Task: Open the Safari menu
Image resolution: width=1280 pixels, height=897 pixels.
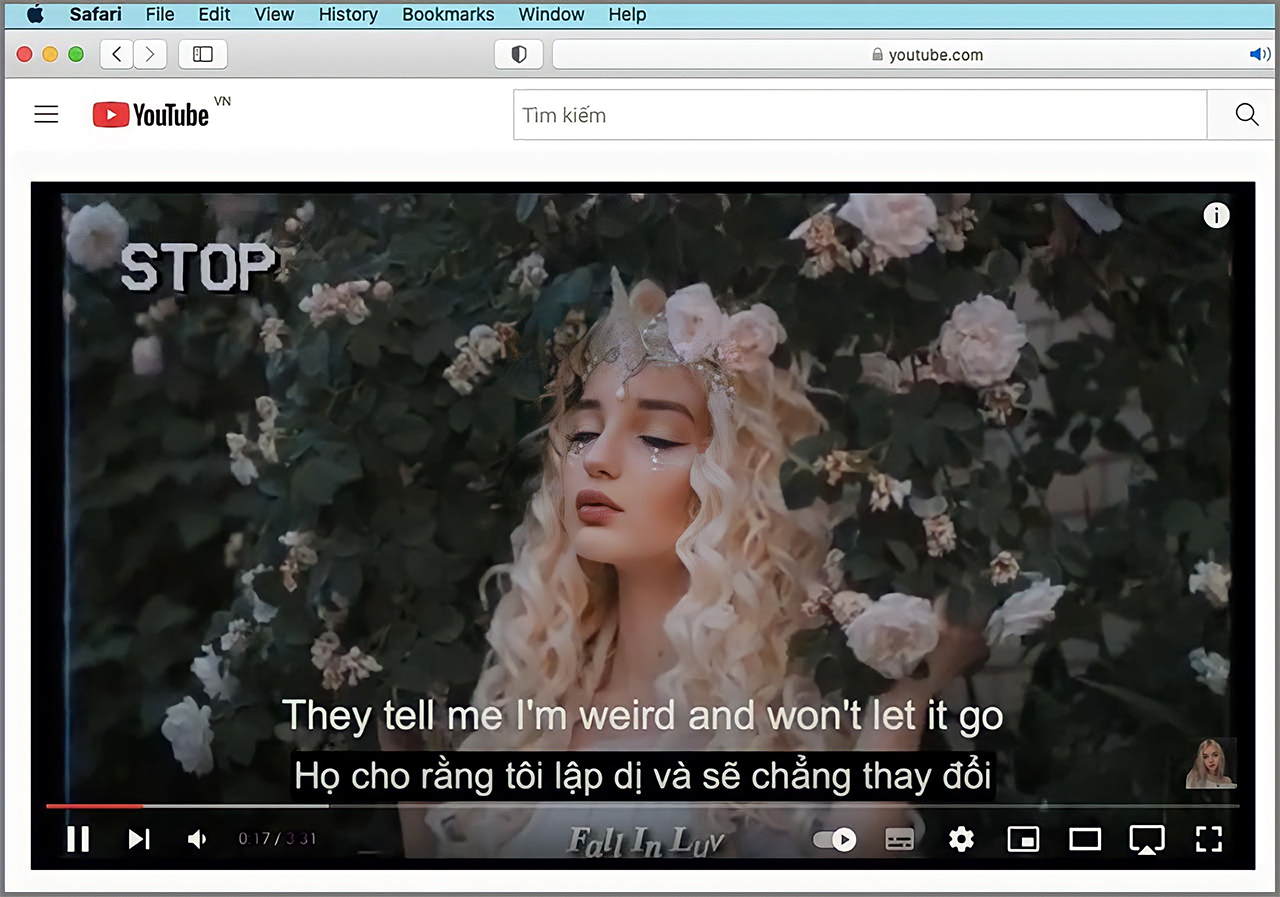Action: (x=96, y=14)
